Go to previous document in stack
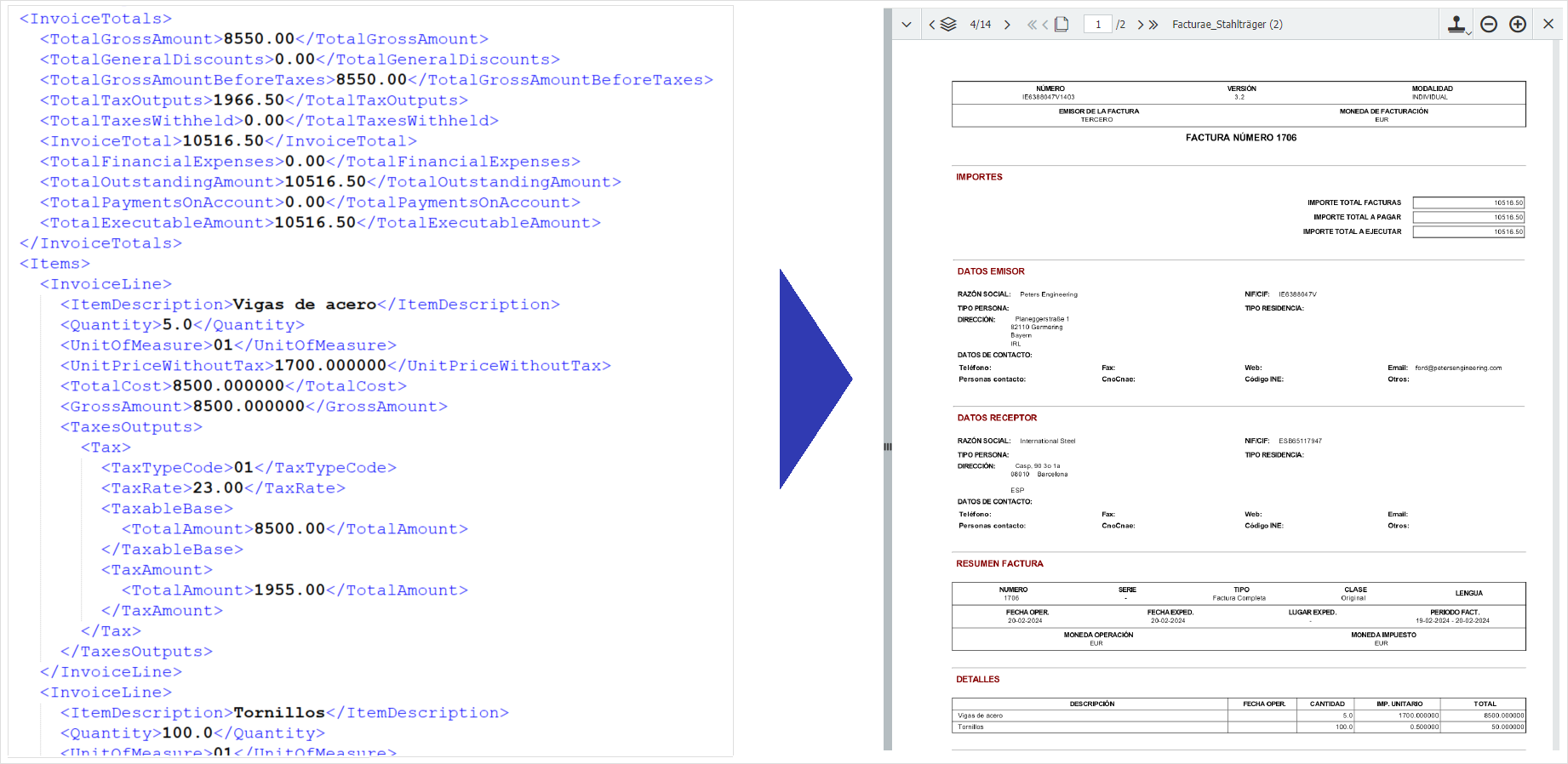The image size is (1568, 764). tap(932, 25)
